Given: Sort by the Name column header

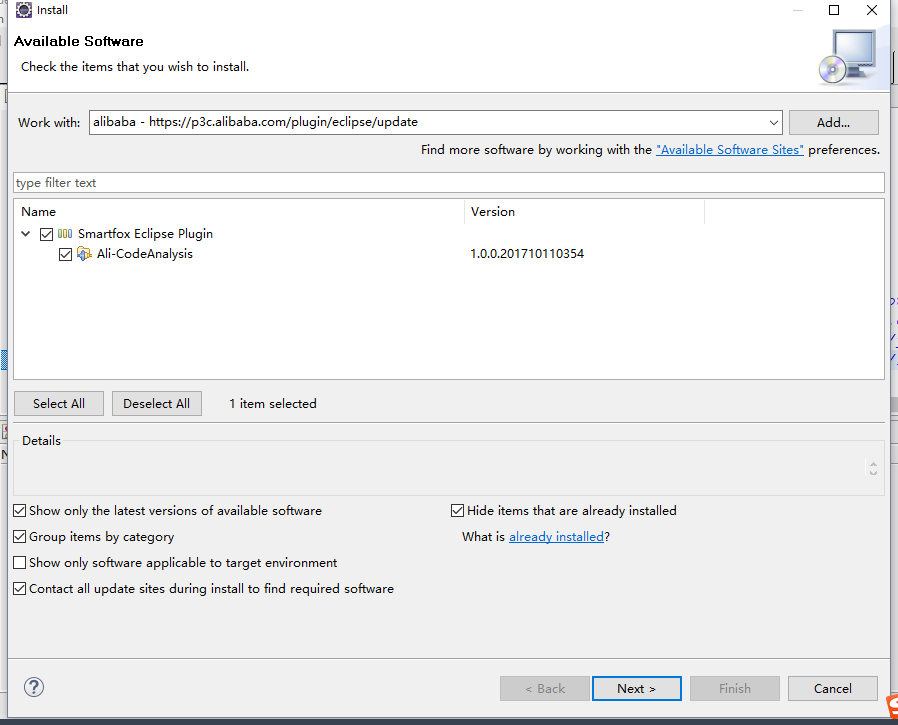Looking at the screenshot, I should pos(239,212).
